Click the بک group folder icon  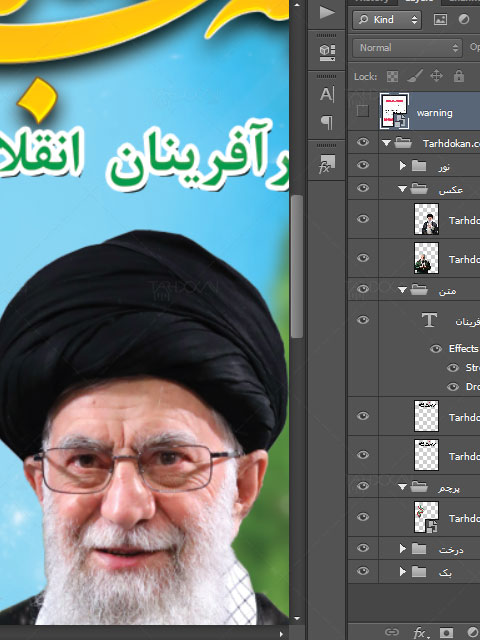[x=419, y=571]
